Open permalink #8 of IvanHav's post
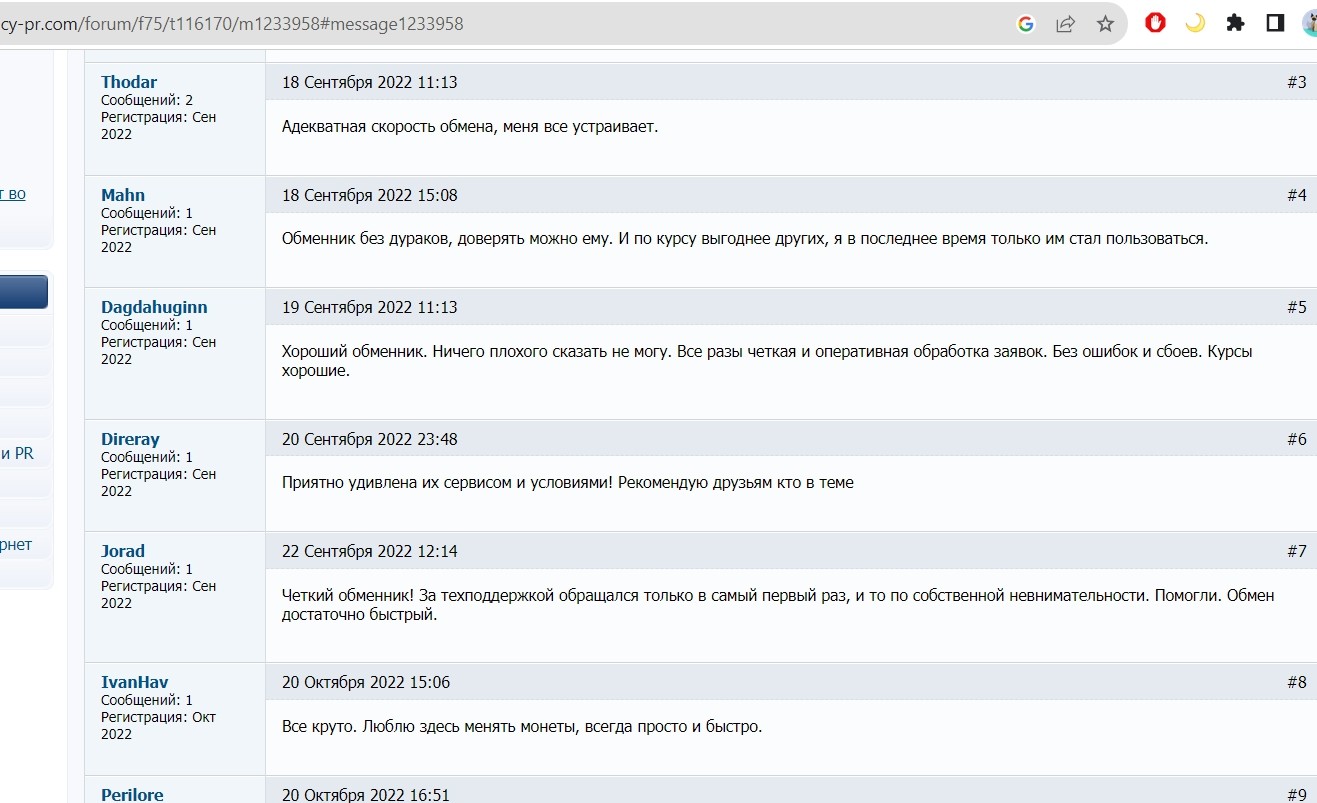This screenshot has width=1317, height=803. tap(1297, 682)
